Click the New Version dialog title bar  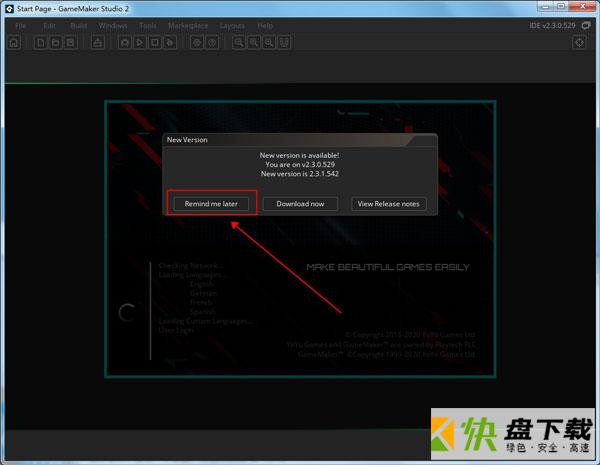pyautogui.click(x=300, y=140)
